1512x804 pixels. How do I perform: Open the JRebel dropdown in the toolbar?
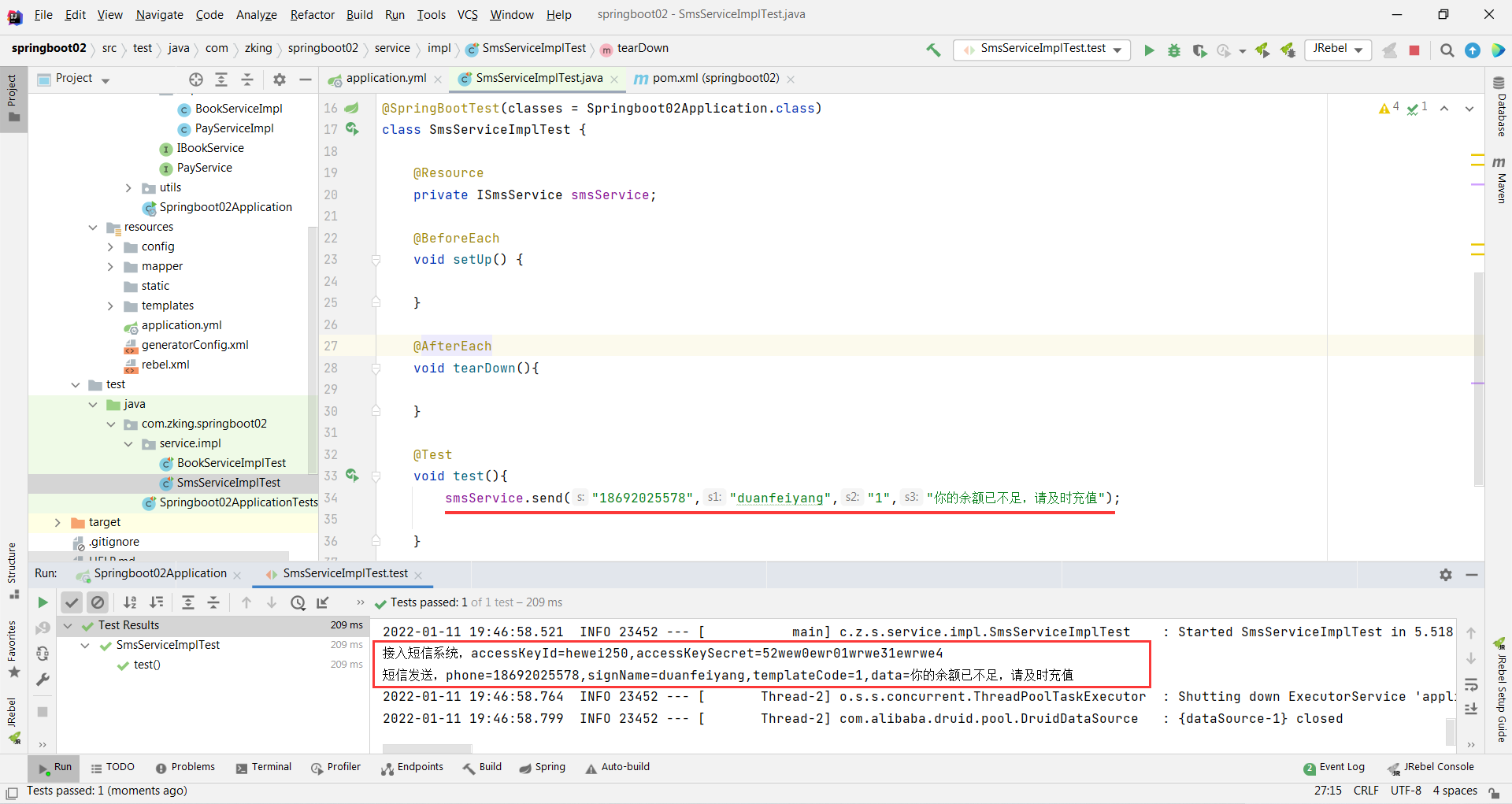coord(1358,50)
